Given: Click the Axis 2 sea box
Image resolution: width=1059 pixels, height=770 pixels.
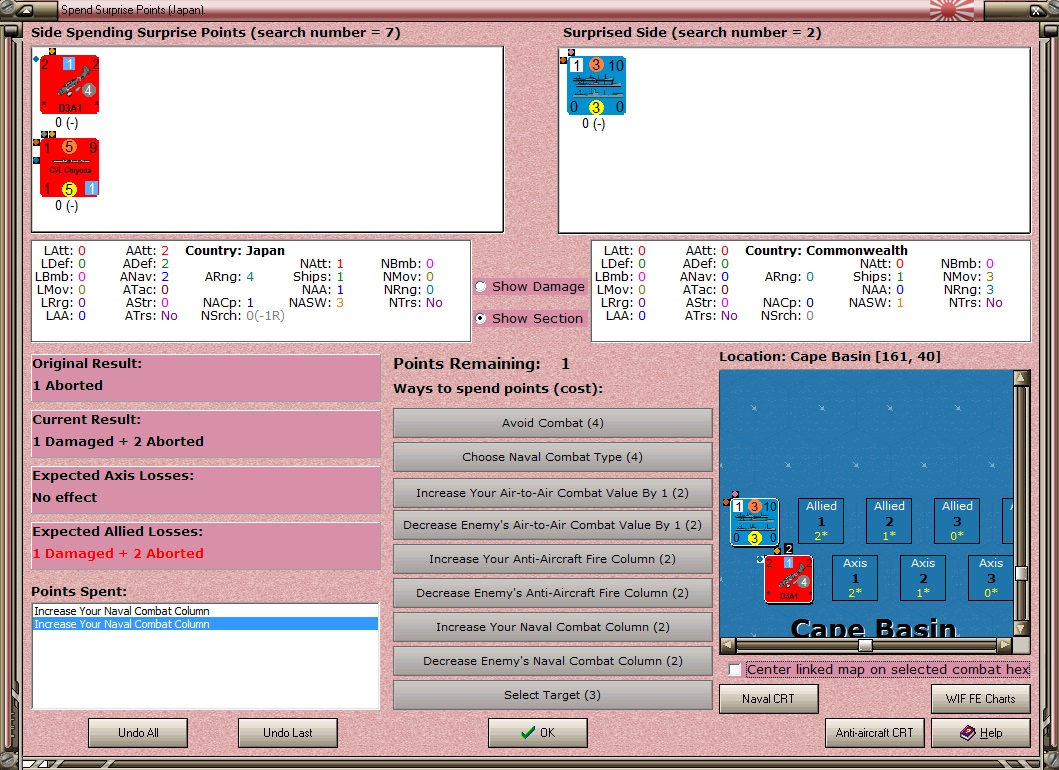Looking at the screenshot, I should (x=923, y=578).
